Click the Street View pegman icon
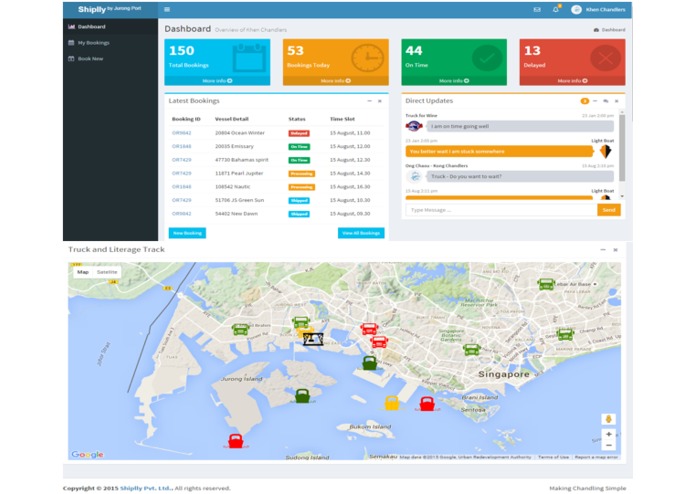 pos(609,419)
